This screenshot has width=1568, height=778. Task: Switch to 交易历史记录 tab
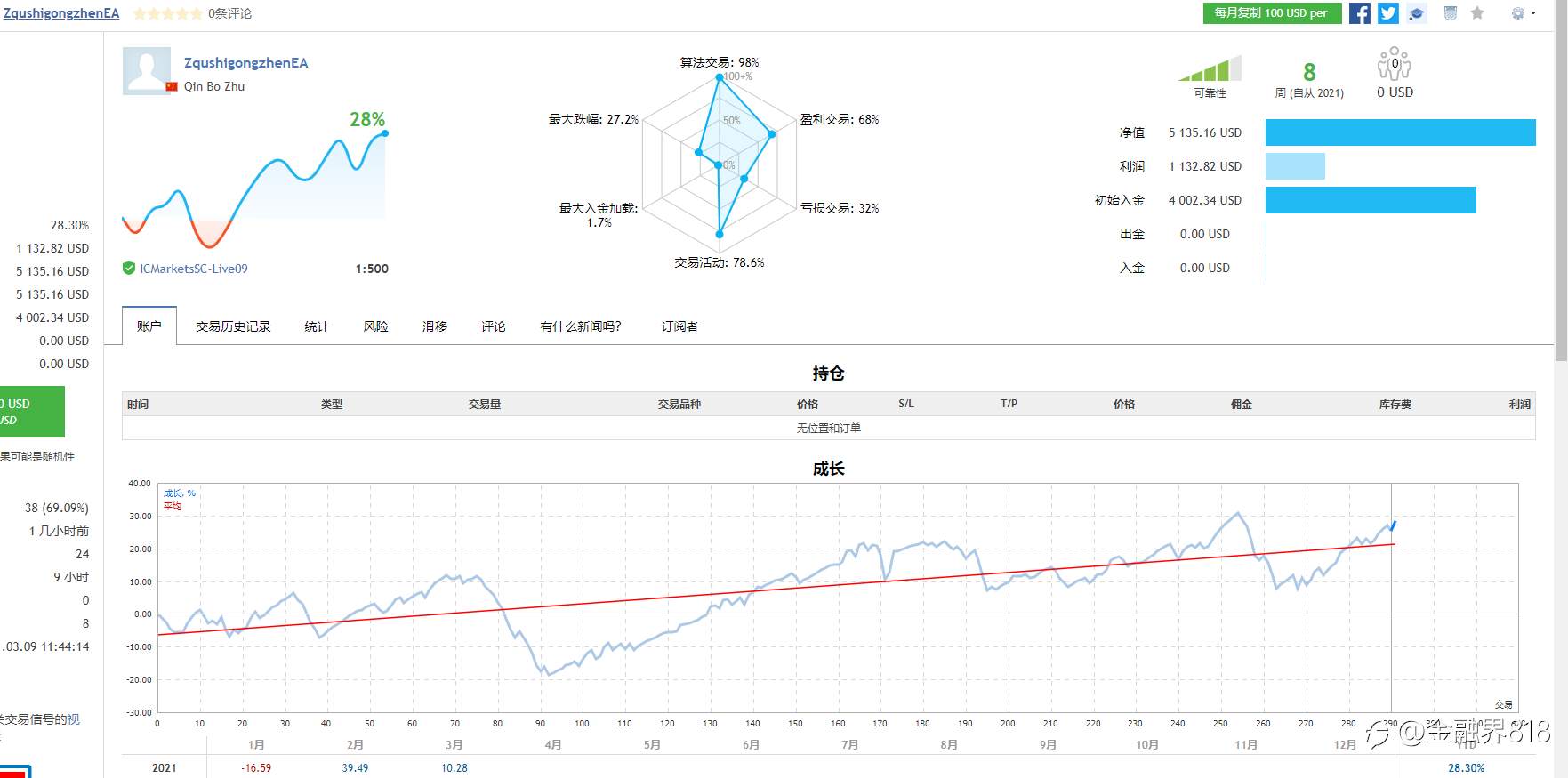click(x=233, y=326)
